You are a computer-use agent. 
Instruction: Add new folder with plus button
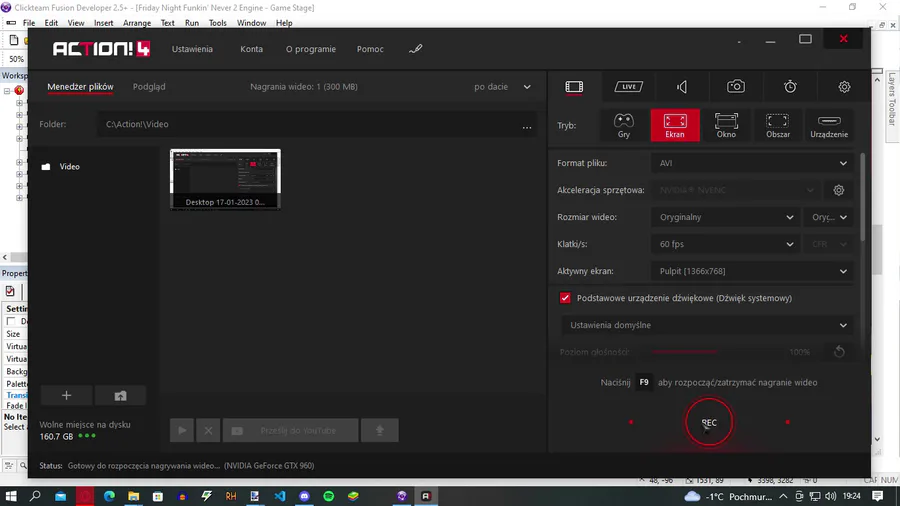click(x=66, y=396)
